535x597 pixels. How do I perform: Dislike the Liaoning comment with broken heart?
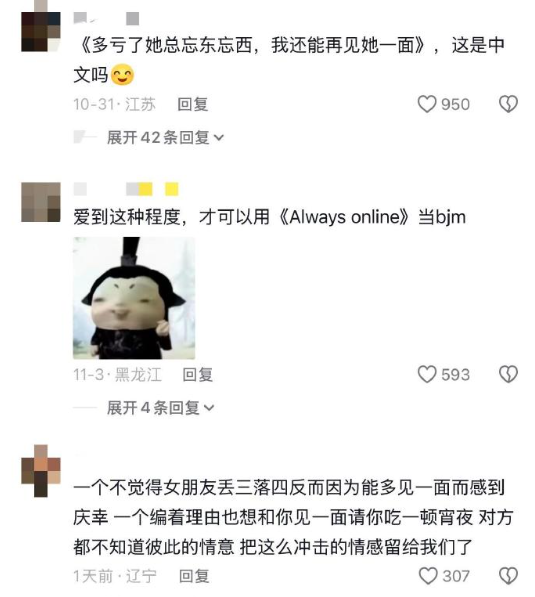pyautogui.click(x=508, y=576)
